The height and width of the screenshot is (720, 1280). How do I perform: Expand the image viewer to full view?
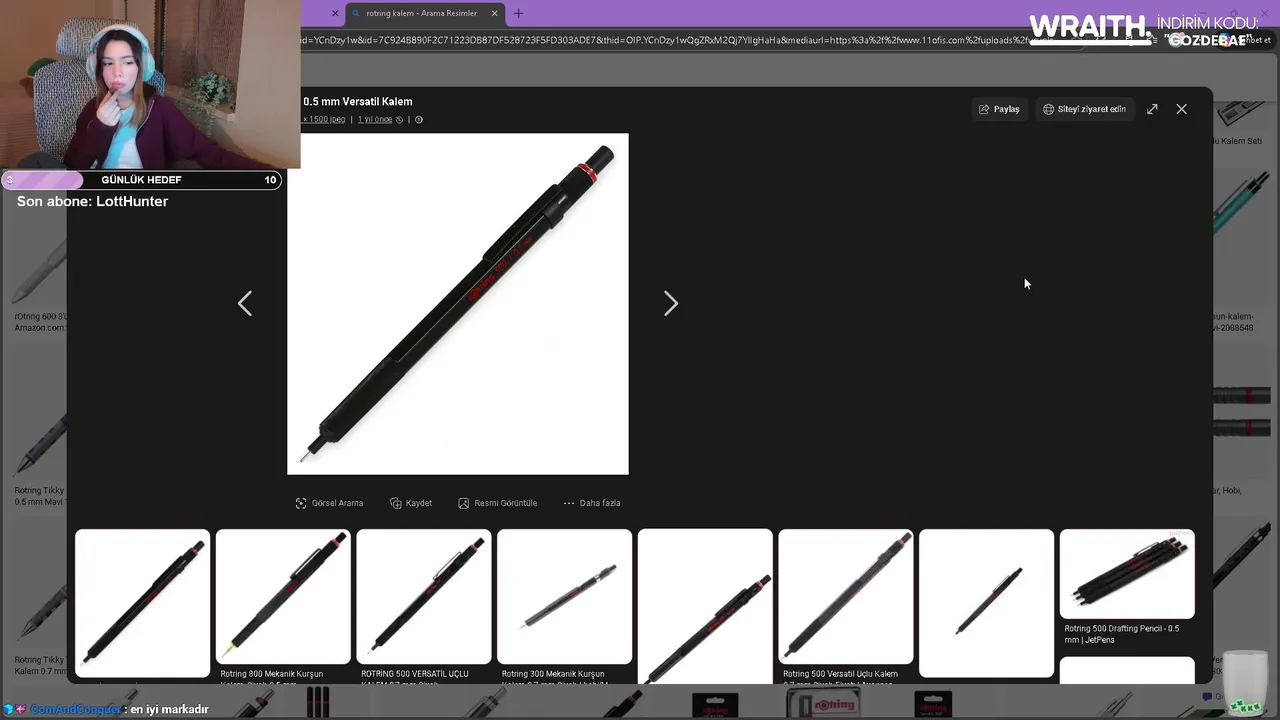tap(1152, 109)
